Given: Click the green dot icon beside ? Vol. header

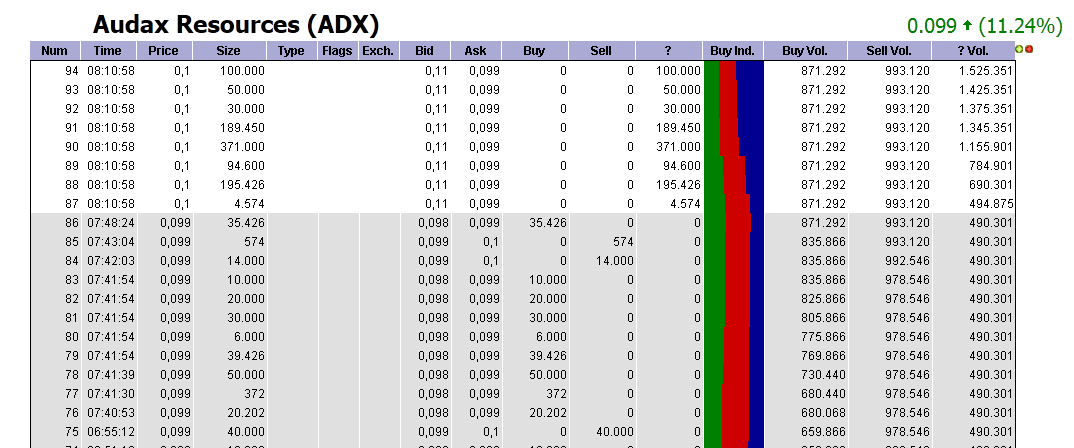Looking at the screenshot, I should [x=1019, y=49].
